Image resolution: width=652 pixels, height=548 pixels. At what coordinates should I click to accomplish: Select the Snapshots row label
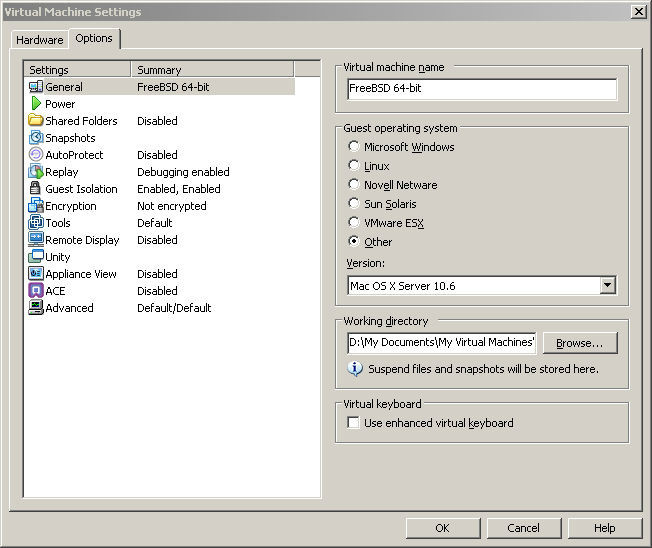(x=70, y=138)
